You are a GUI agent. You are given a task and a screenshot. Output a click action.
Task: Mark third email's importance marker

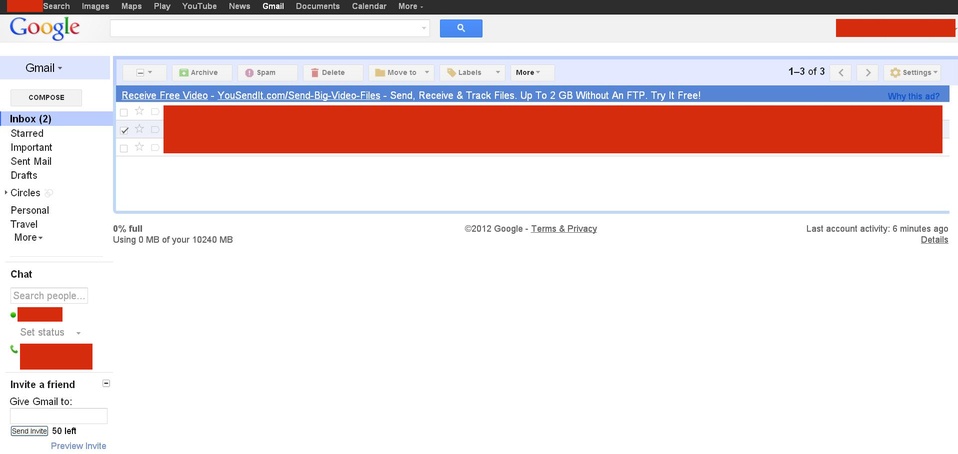click(x=155, y=147)
